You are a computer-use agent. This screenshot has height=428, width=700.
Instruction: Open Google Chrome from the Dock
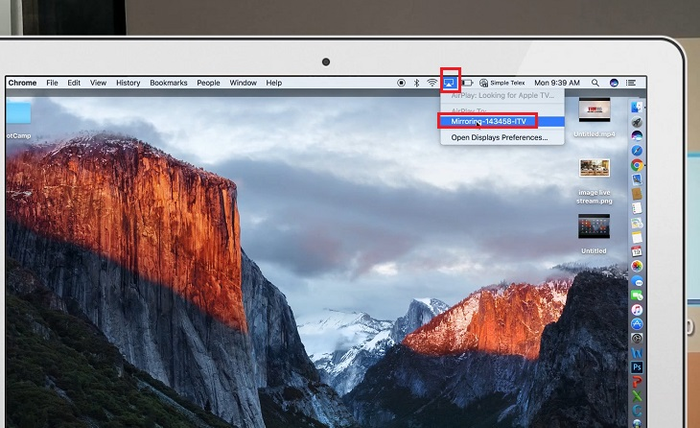tap(637, 165)
